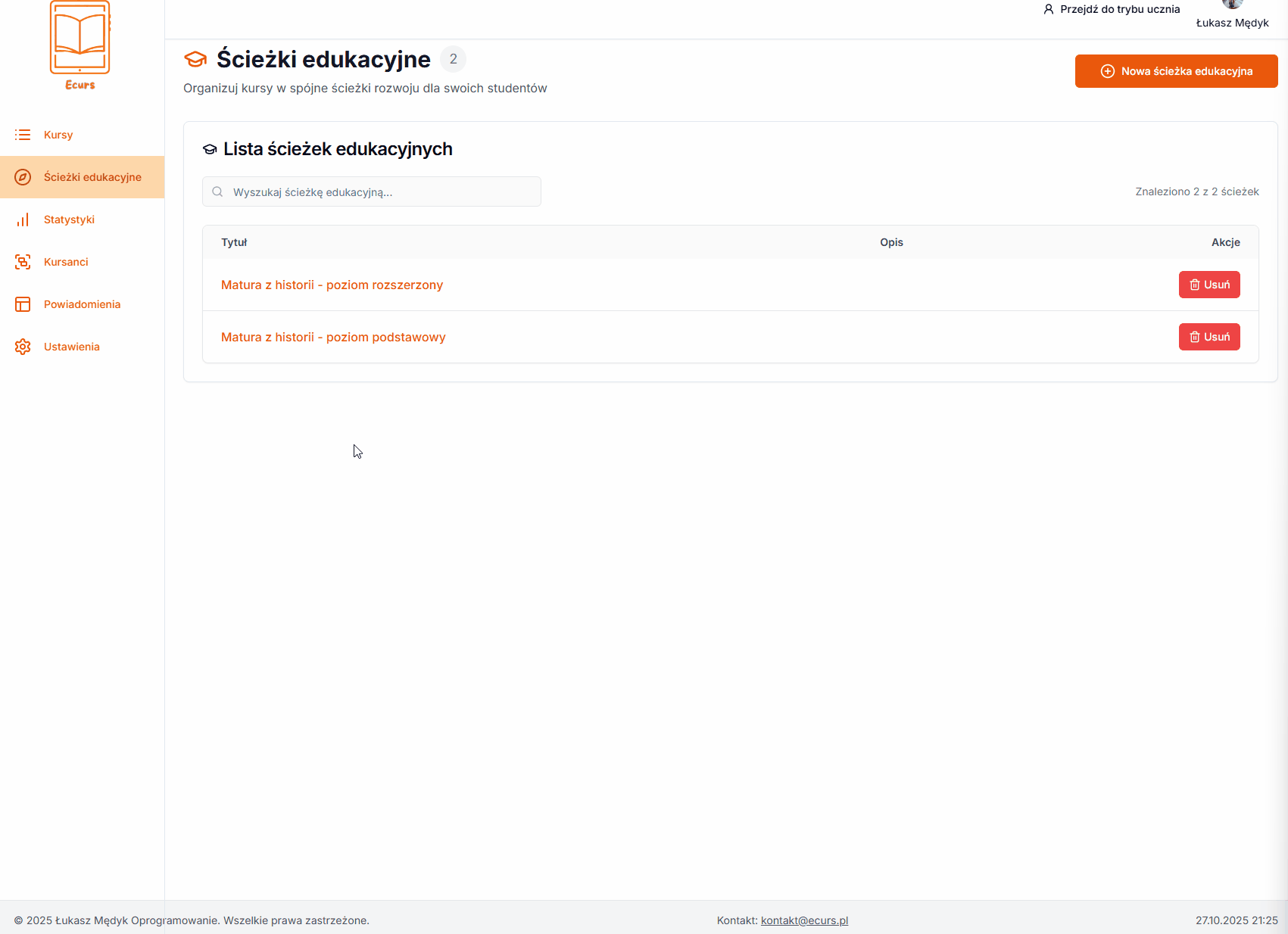Open Statystyki using the bar chart icon
Viewport: 1288px width, 934px height.
click(23, 219)
